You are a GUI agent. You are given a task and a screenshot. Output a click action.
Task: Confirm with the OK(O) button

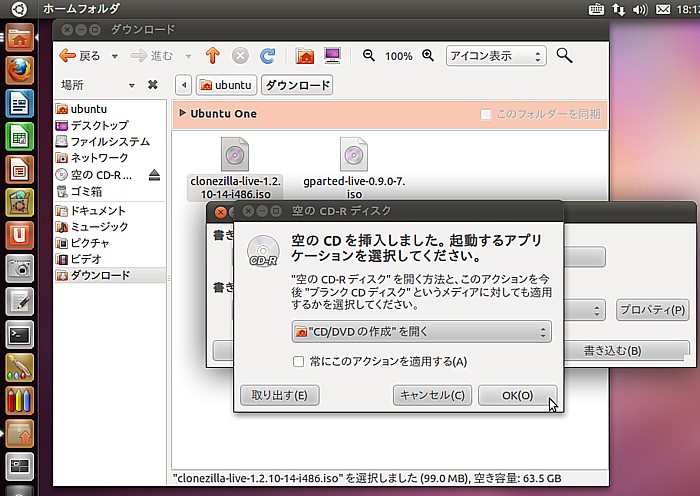pyautogui.click(x=517, y=396)
